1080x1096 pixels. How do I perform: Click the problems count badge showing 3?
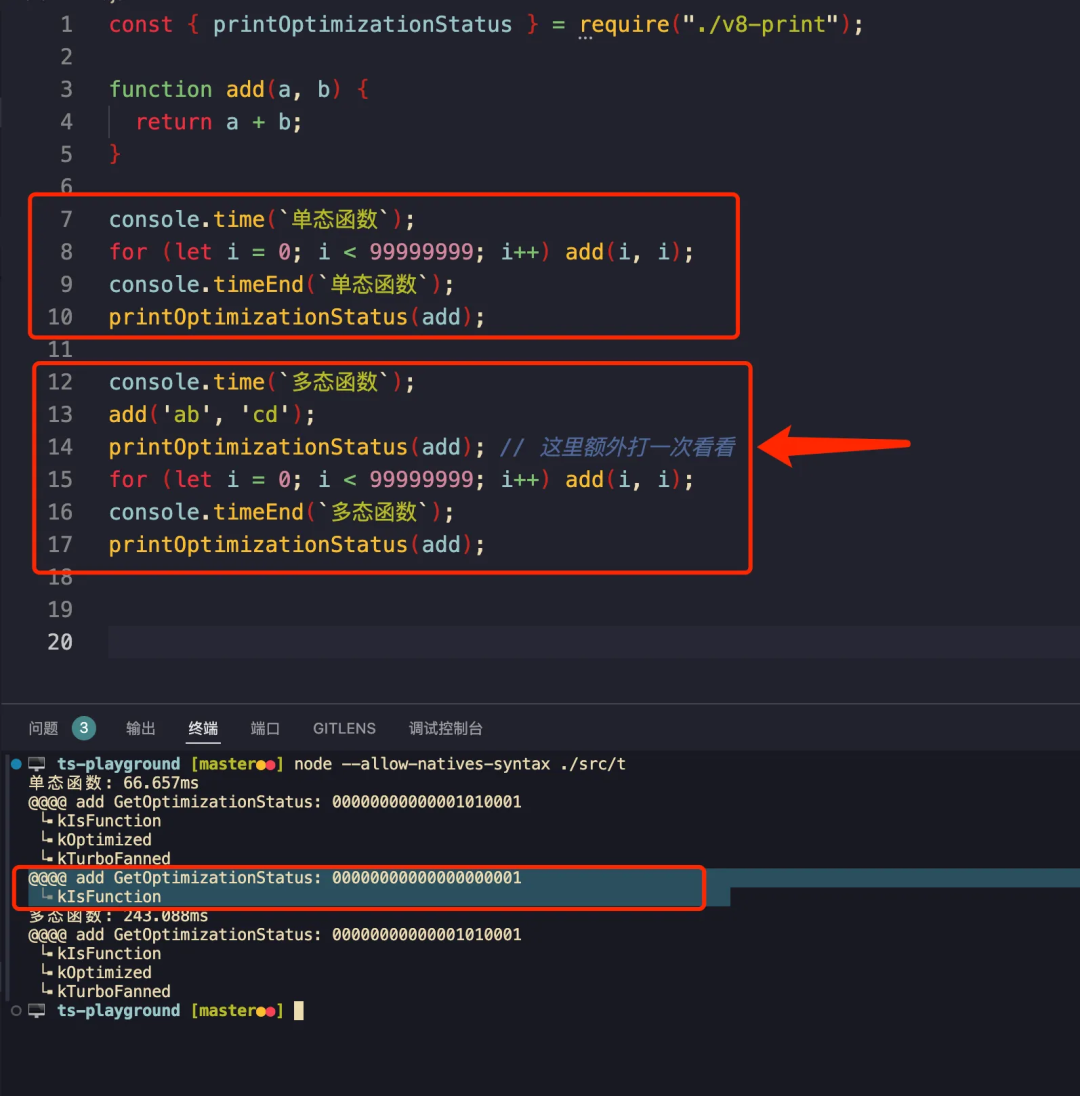(84, 728)
